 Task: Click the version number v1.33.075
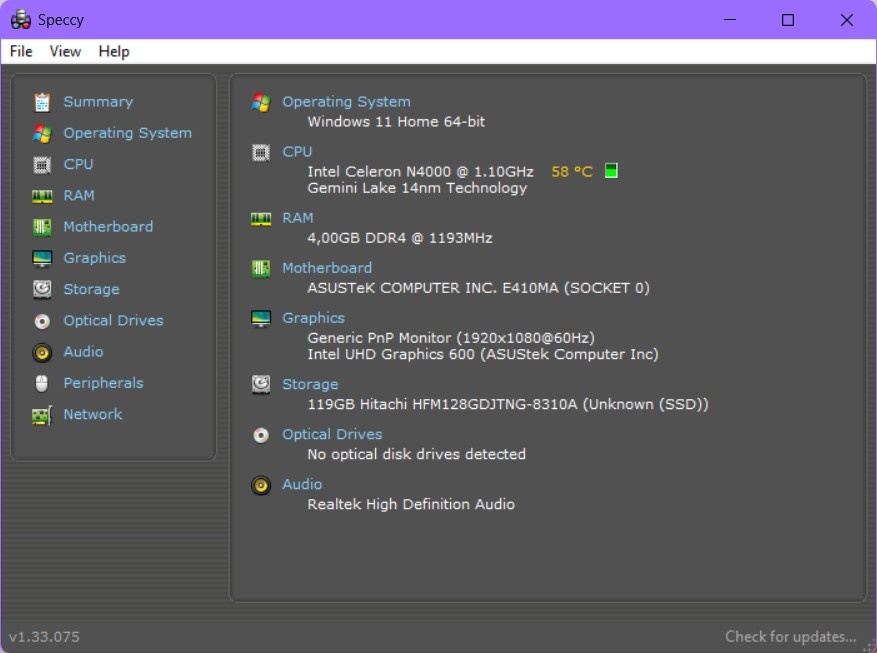44,636
